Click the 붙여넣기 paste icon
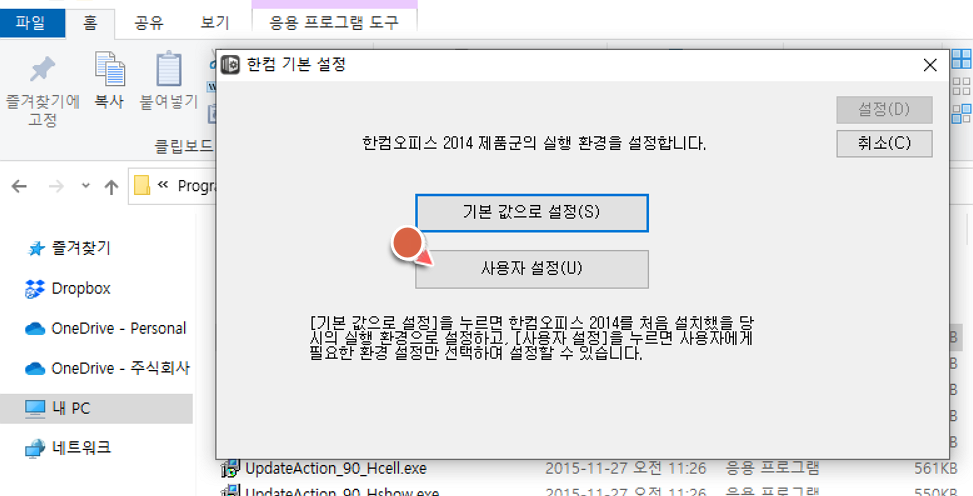973x496 pixels. pyautogui.click(x=169, y=69)
